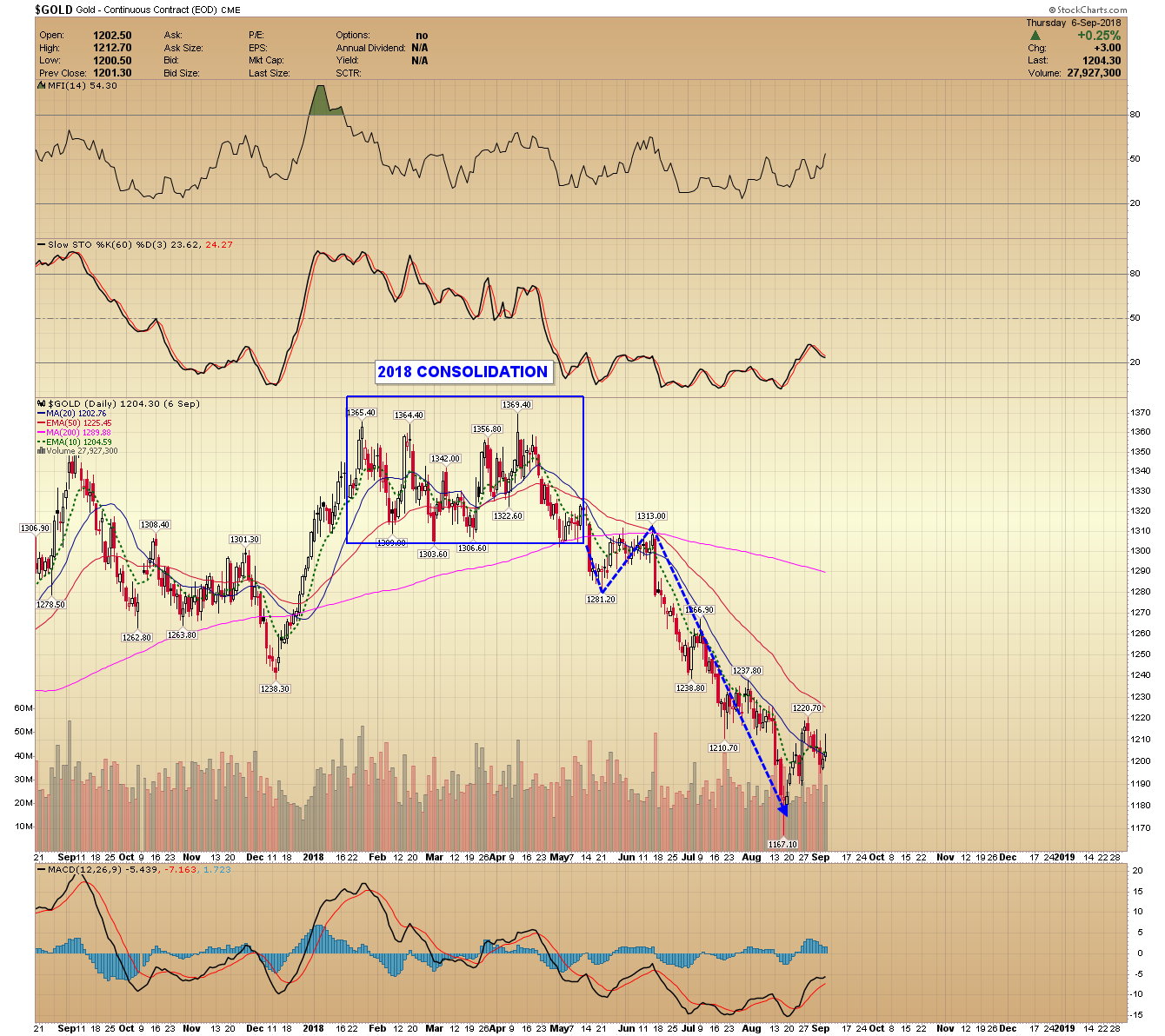
Task: Click the 1266.90 price label
Action: pos(699,610)
